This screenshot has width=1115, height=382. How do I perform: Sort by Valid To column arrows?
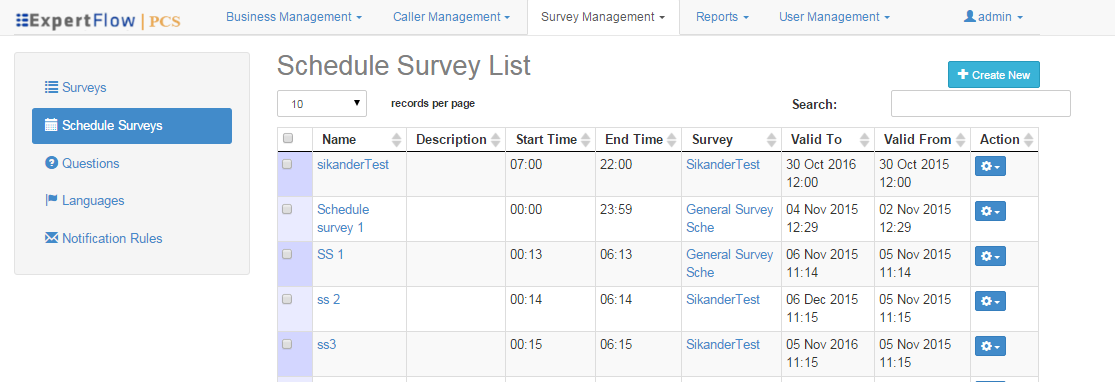[865, 140]
